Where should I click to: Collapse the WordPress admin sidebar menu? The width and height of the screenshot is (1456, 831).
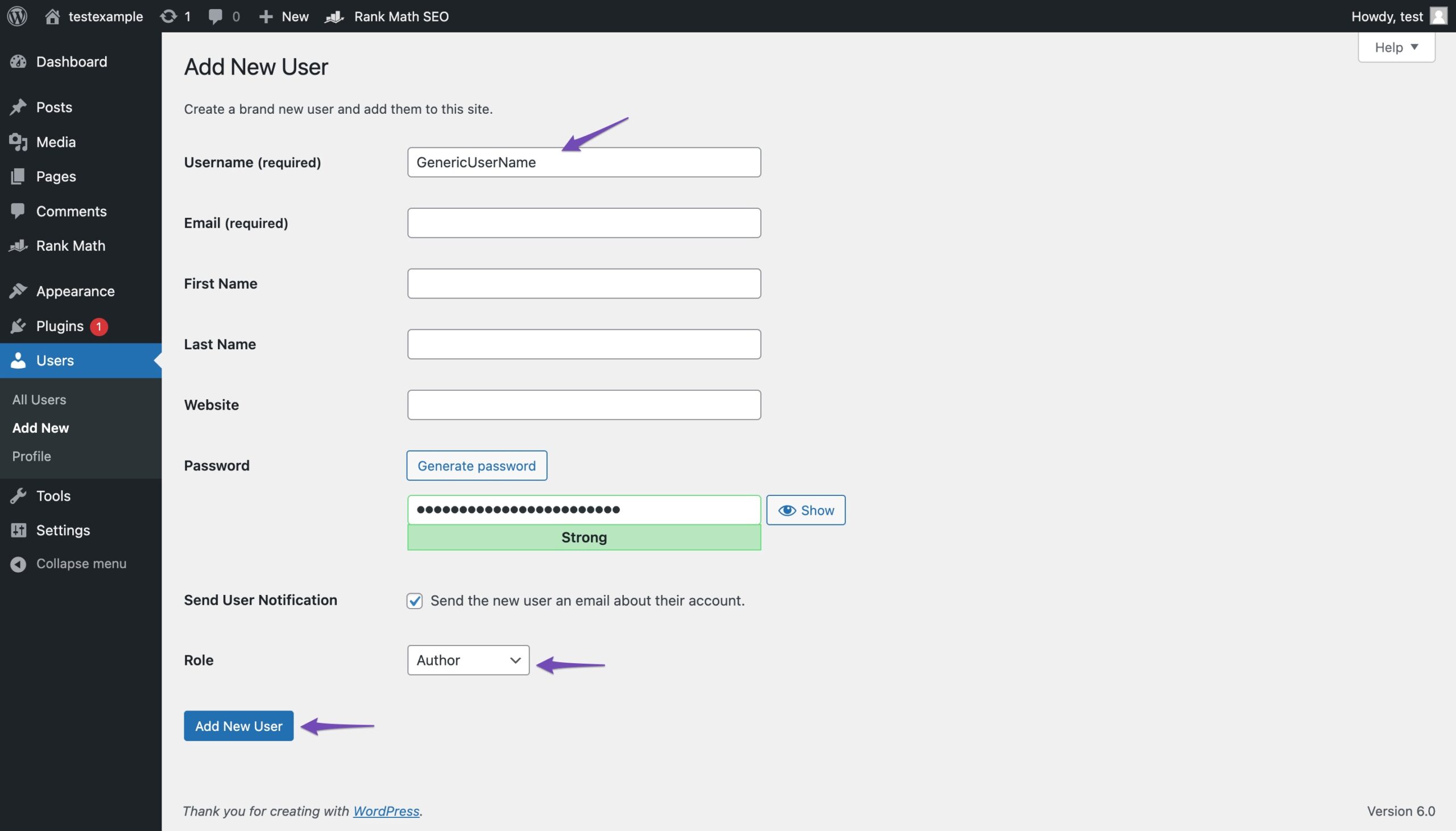click(81, 563)
